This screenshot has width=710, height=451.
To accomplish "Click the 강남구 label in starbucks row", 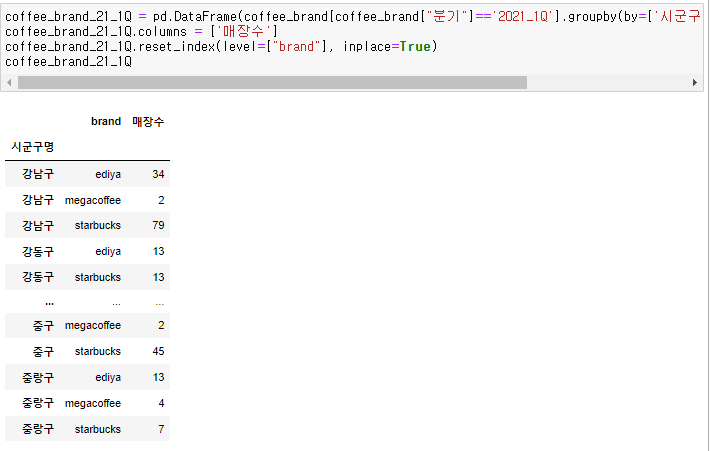I will [38, 225].
